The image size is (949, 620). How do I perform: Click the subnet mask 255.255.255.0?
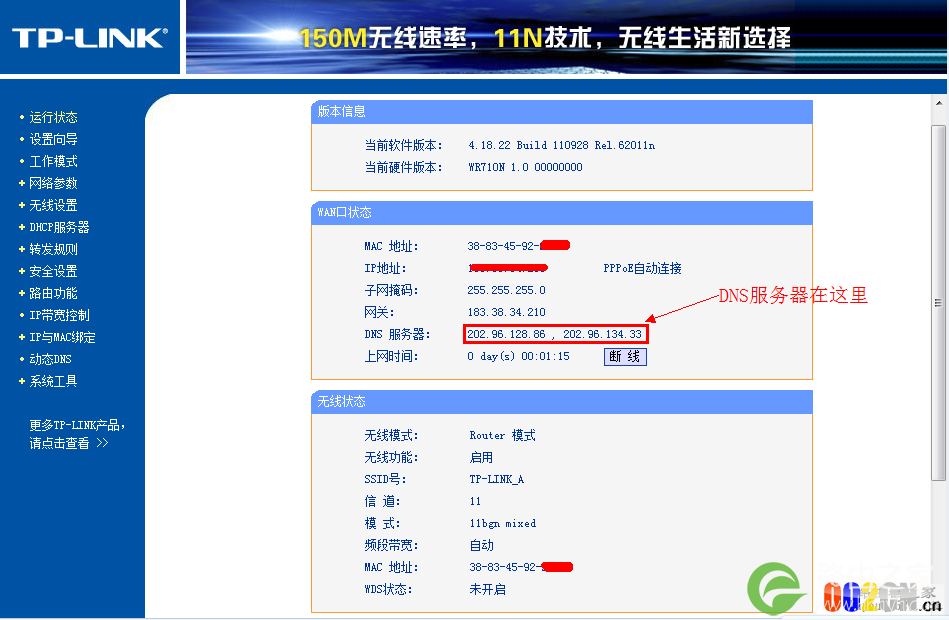pos(506,291)
